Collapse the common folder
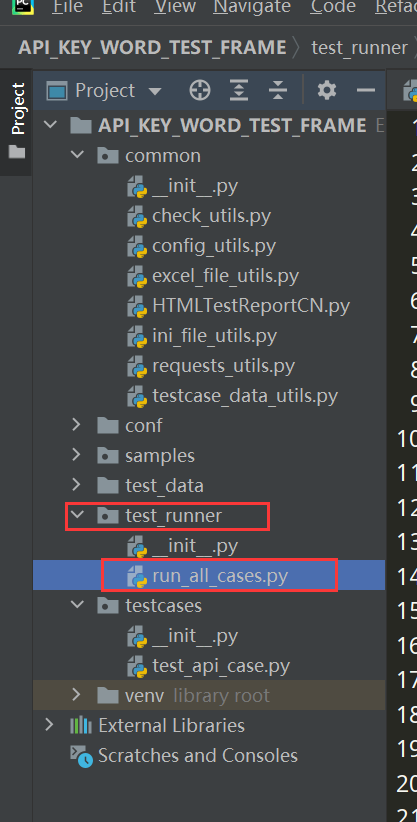417x822 pixels. [x=77, y=156]
